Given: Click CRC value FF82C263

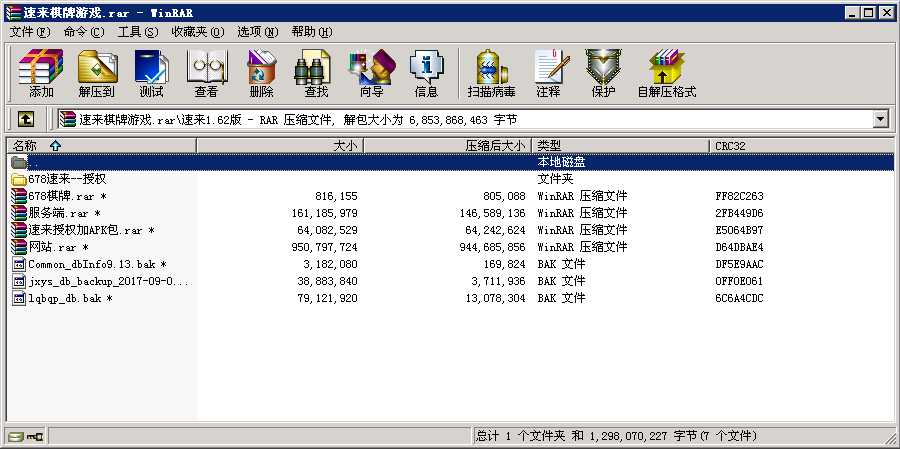Looking at the screenshot, I should pyautogui.click(x=739, y=196).
